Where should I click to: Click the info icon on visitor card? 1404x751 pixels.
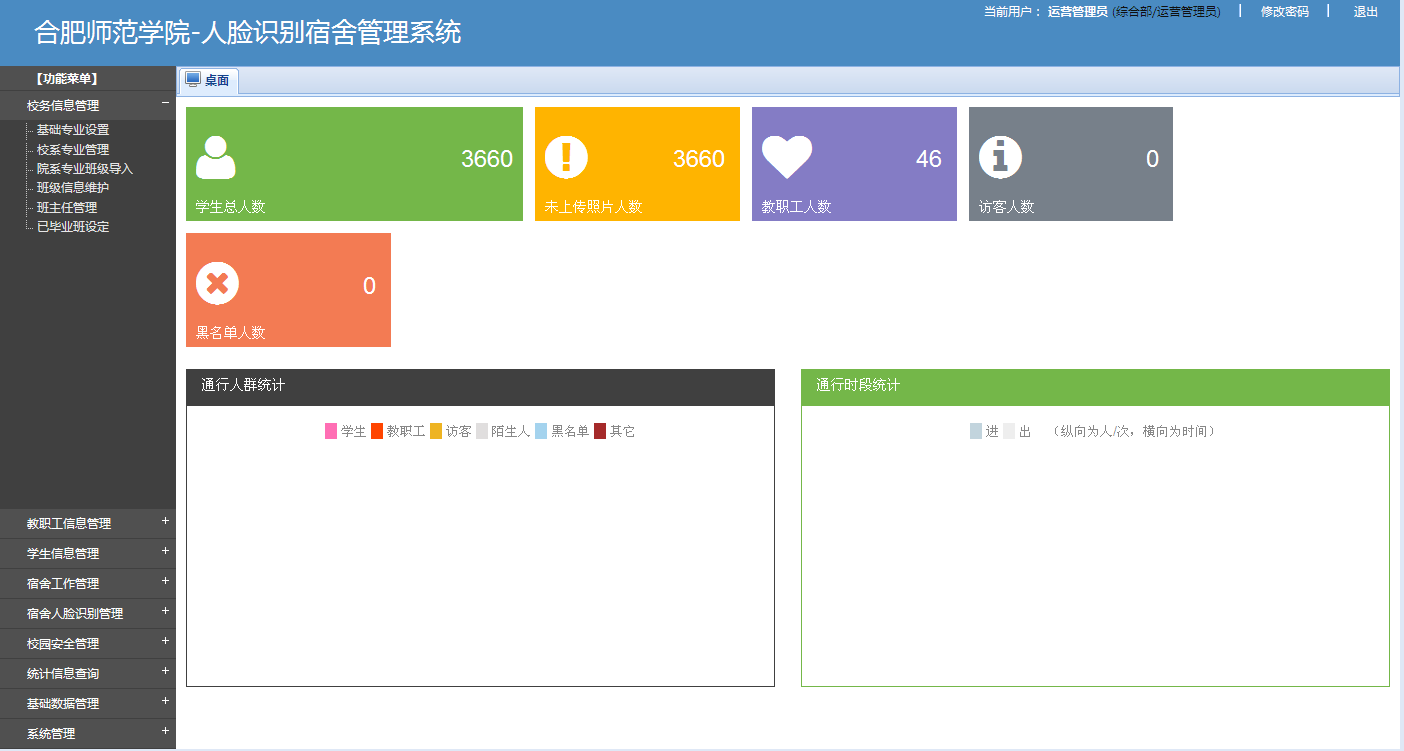1000,157
